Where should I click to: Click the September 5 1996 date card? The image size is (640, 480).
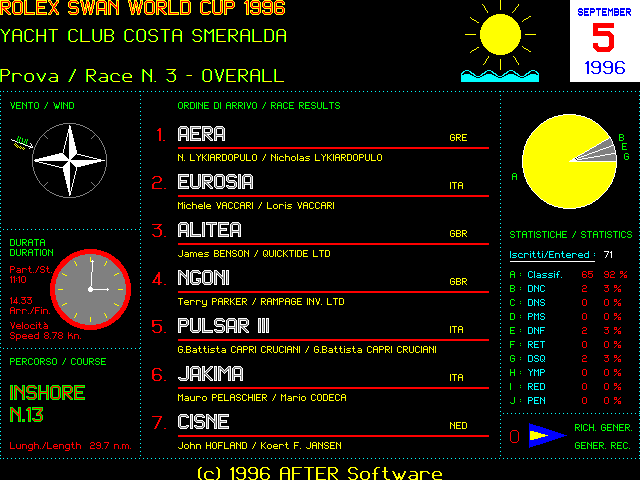point(604,41)
